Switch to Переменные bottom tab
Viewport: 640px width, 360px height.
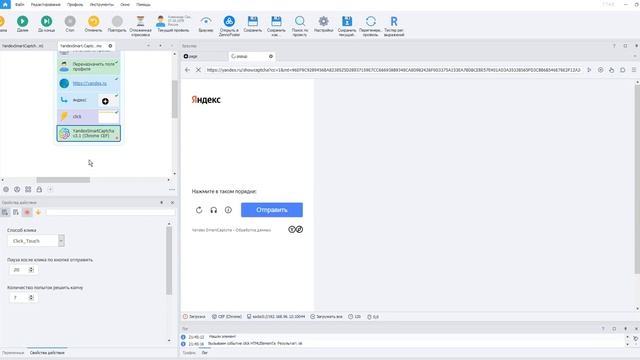click(x=13, y=353)
